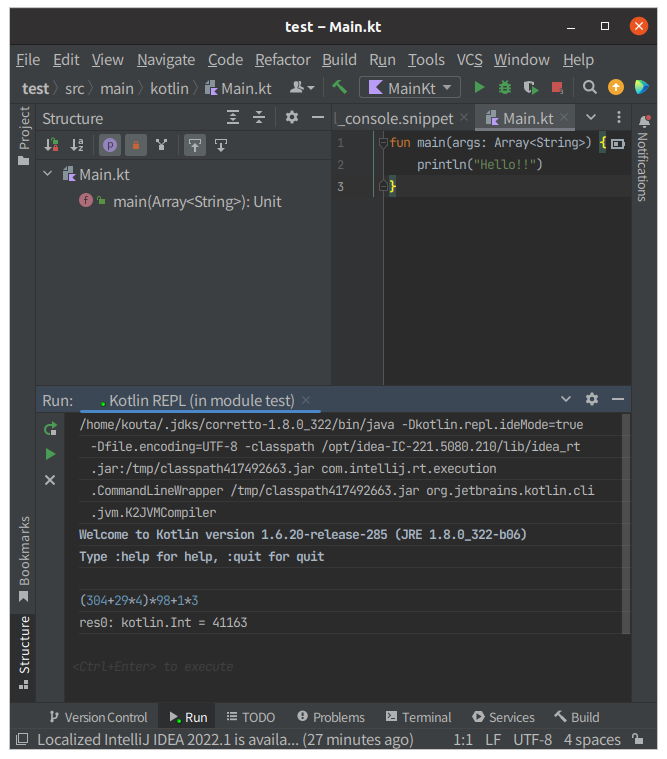Toggle autoscroll from source in Structure
Screen dimensions: 667x759
221,145
